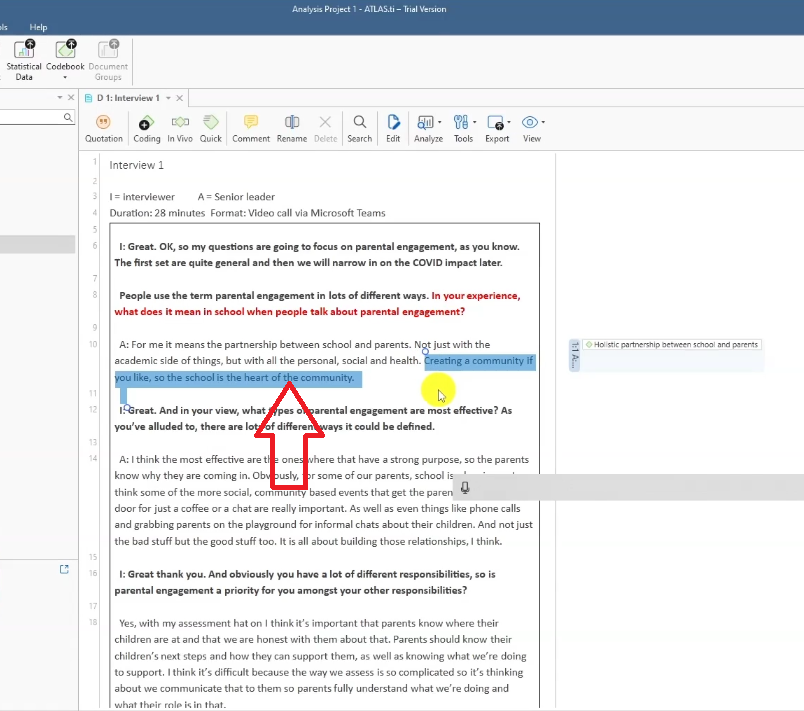Expand the Analyze dropdown
The image size is (804, 711).
[428, 127]
